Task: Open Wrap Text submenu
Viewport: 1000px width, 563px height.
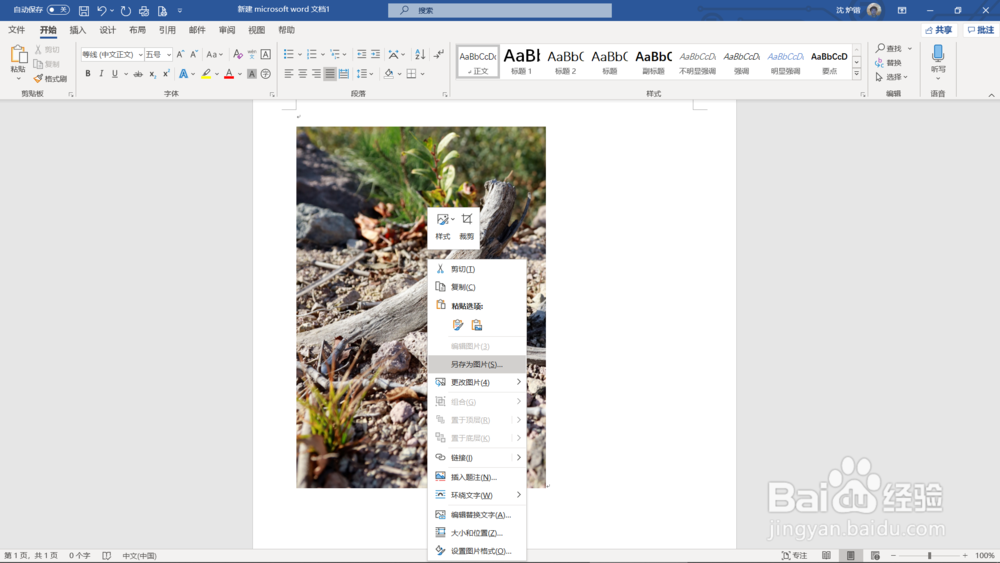Action: pyautogui.click(x=477, y=495)
